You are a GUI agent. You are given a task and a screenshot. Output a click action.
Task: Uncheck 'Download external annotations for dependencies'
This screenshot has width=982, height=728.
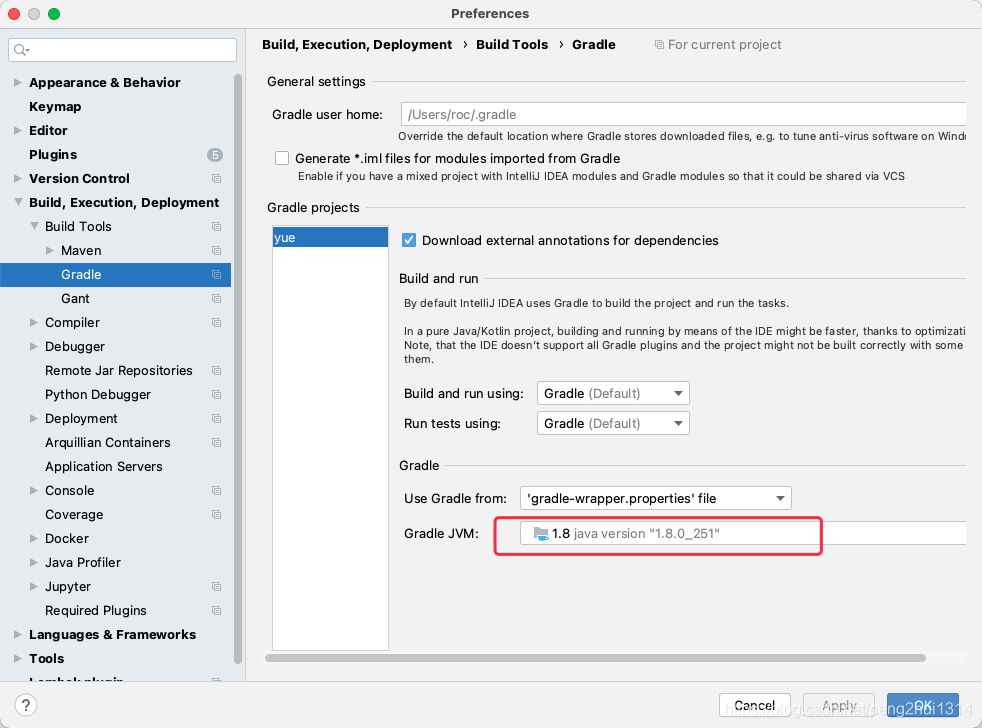pyautogui.click(x=409, y=240)
